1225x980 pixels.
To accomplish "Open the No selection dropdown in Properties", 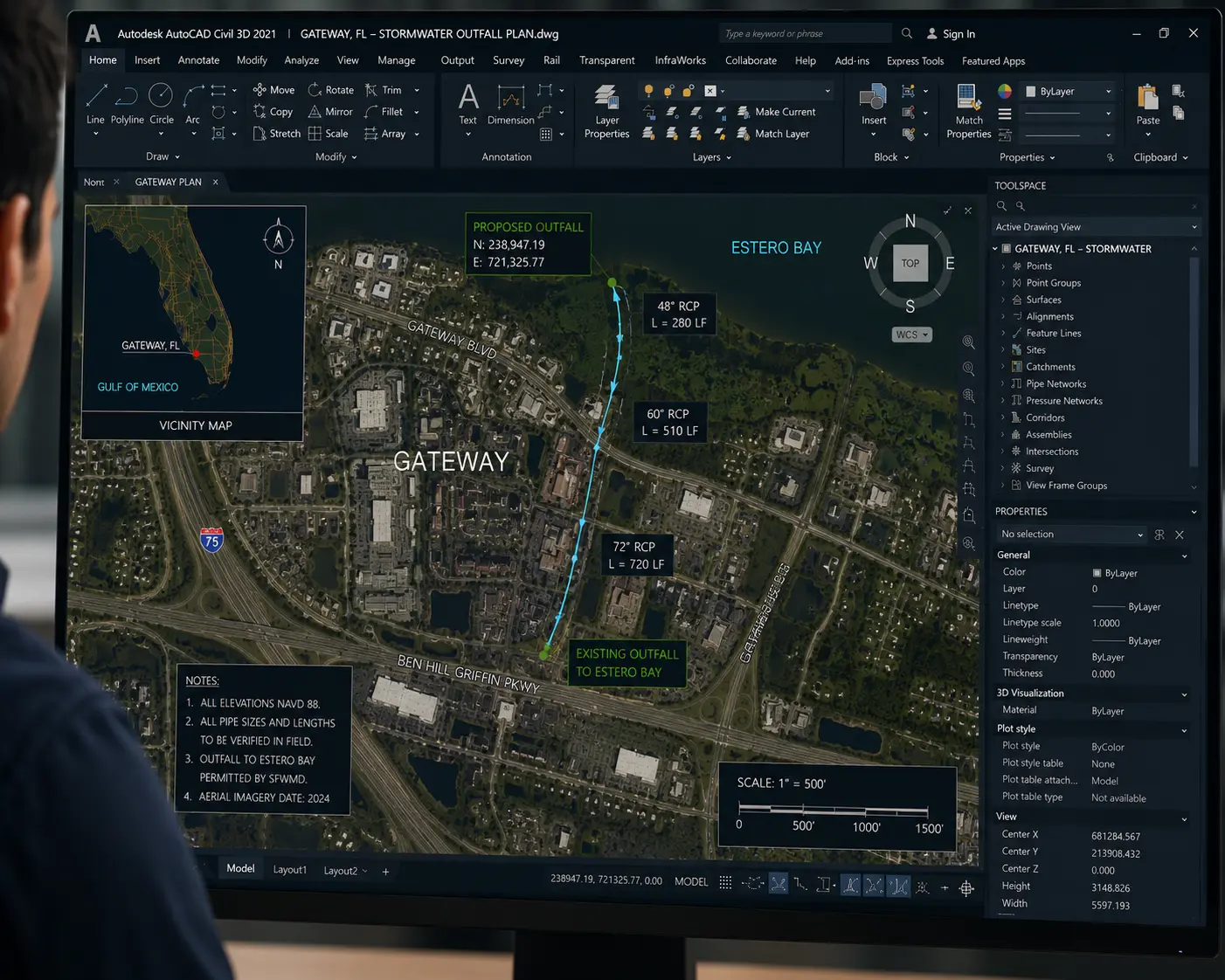I will 1071,534.
